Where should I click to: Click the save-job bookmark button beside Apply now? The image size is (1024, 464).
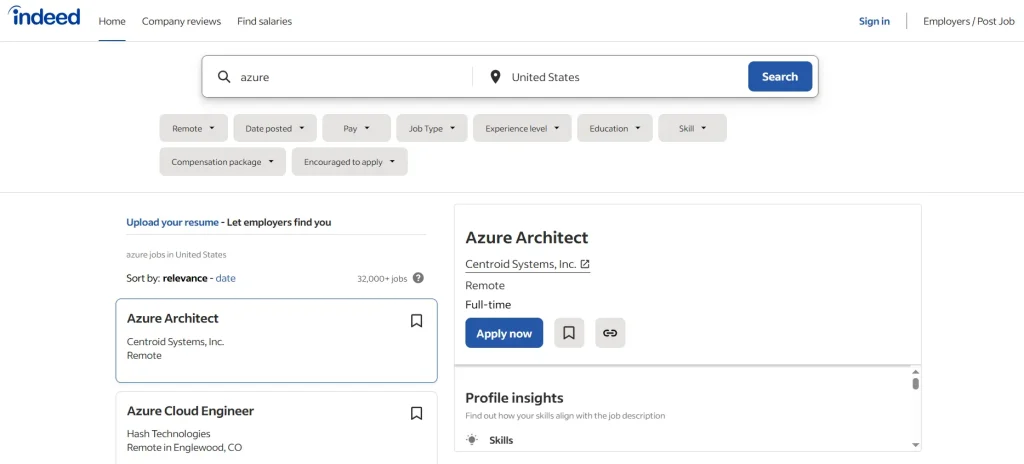(x=569, y=333)
